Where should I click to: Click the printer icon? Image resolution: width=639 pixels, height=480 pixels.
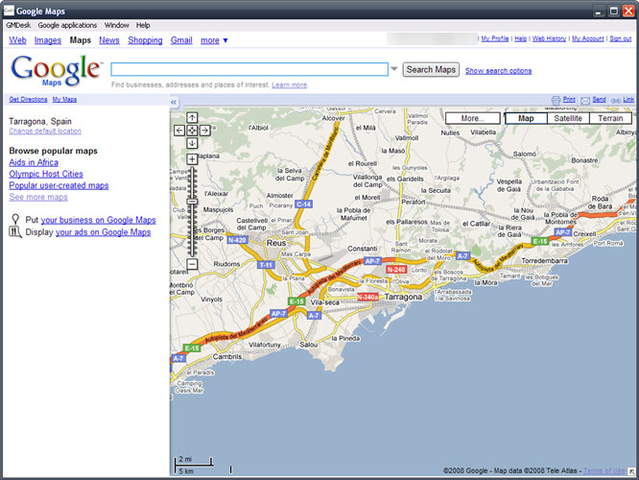556,100
